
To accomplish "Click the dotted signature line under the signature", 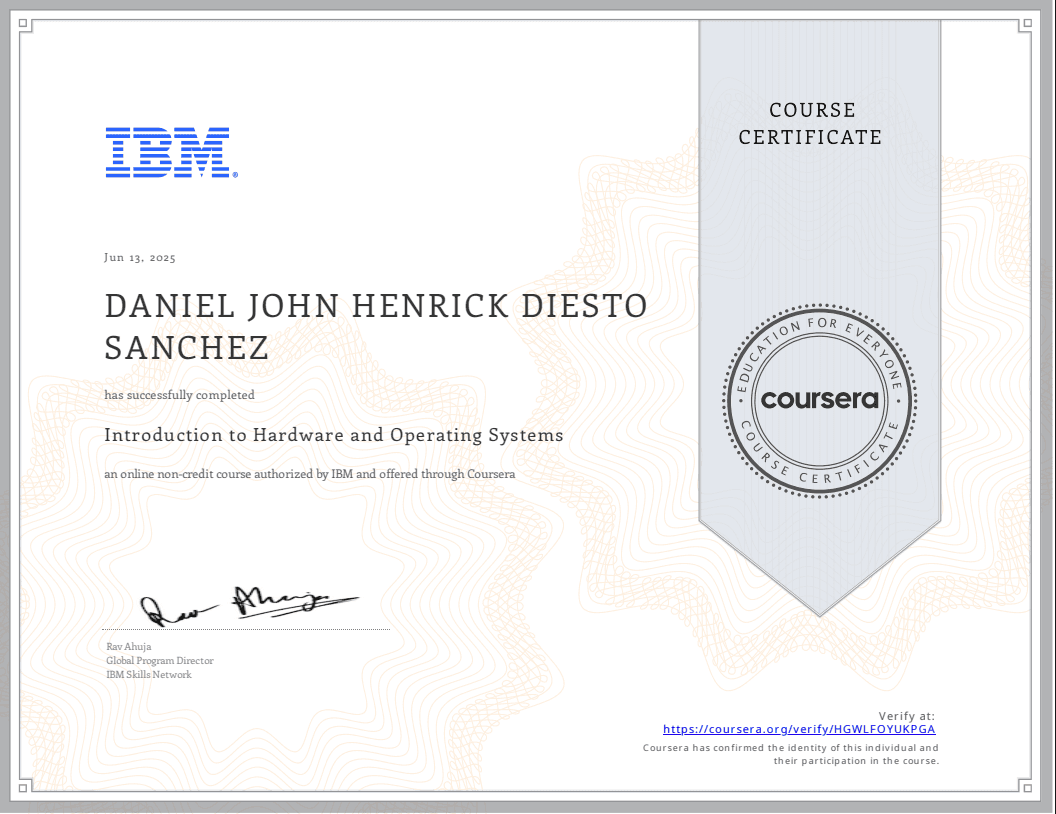I will coord(245,629).
